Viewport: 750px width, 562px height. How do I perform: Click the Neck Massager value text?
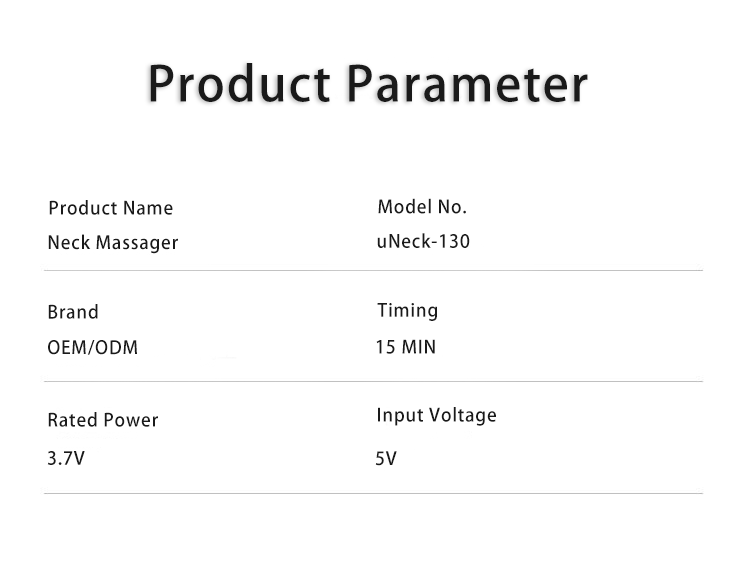coord(113,243)
